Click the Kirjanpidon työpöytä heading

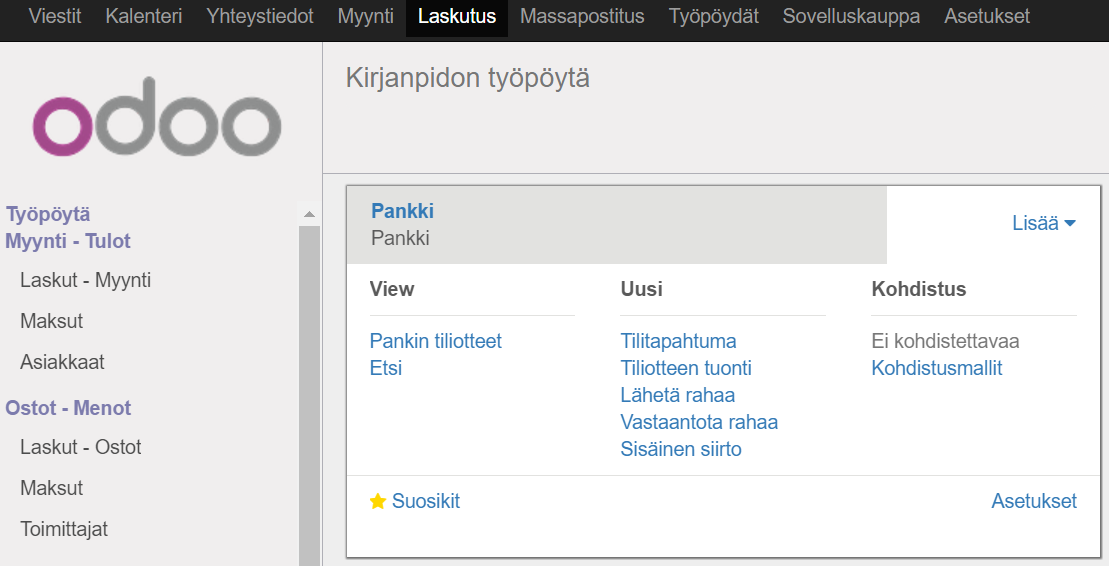pyautogui.click(x=468, y=78)
